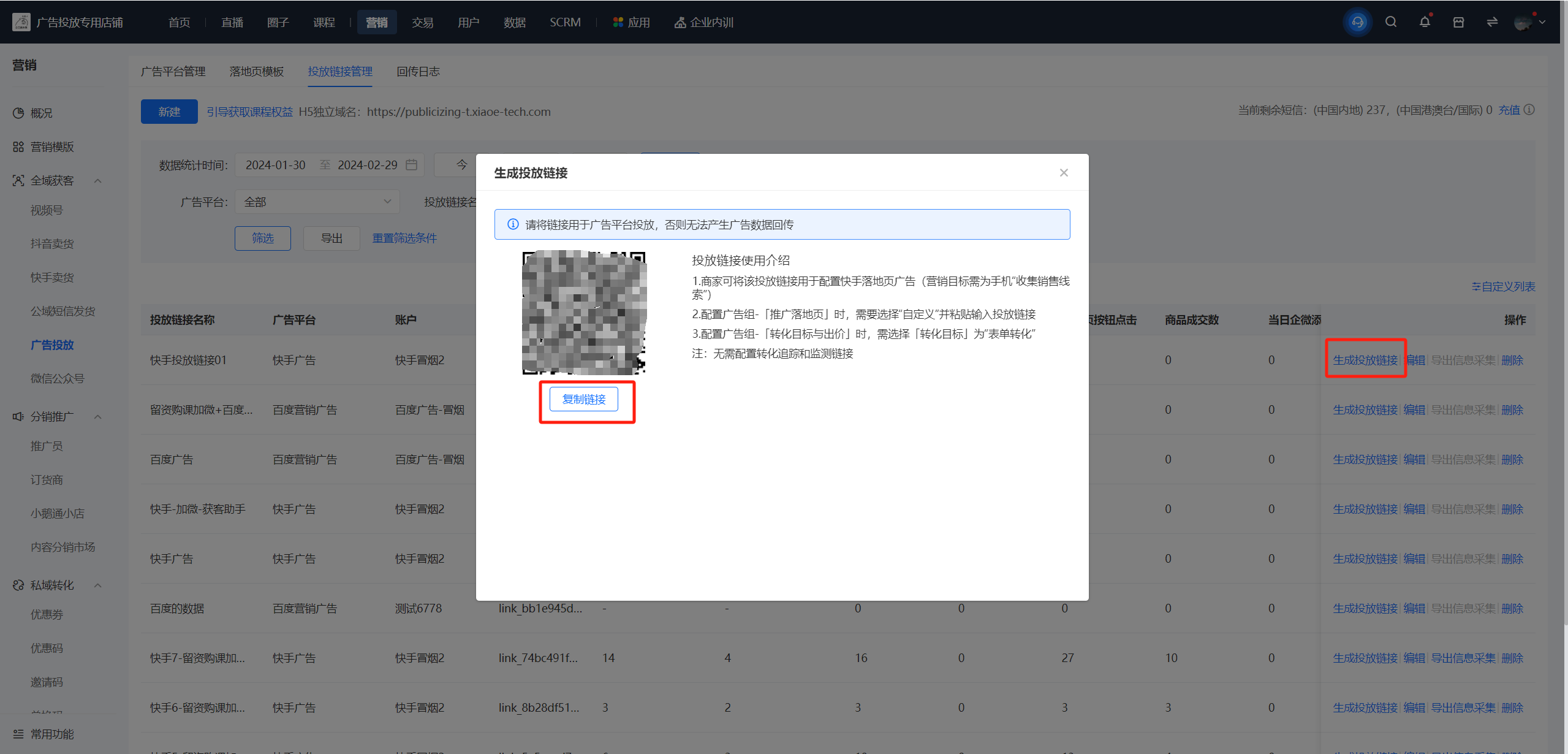Open 交易 in top navigation
The width and height of the screenshot is (1568, 754).
(x=423, y=22)
